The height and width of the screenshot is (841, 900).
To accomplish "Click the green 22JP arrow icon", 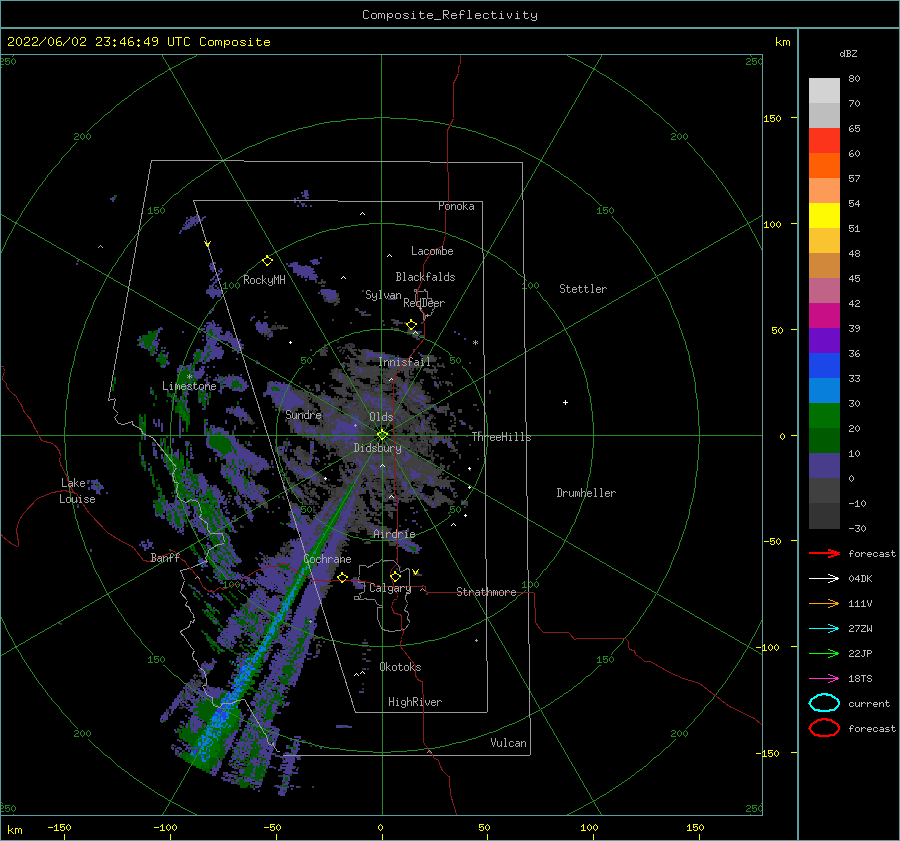I will point(824,653).
